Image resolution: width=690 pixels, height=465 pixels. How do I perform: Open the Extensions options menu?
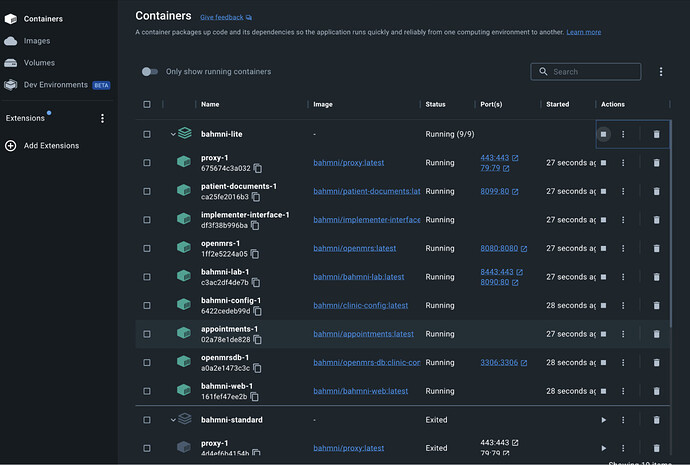102,118
